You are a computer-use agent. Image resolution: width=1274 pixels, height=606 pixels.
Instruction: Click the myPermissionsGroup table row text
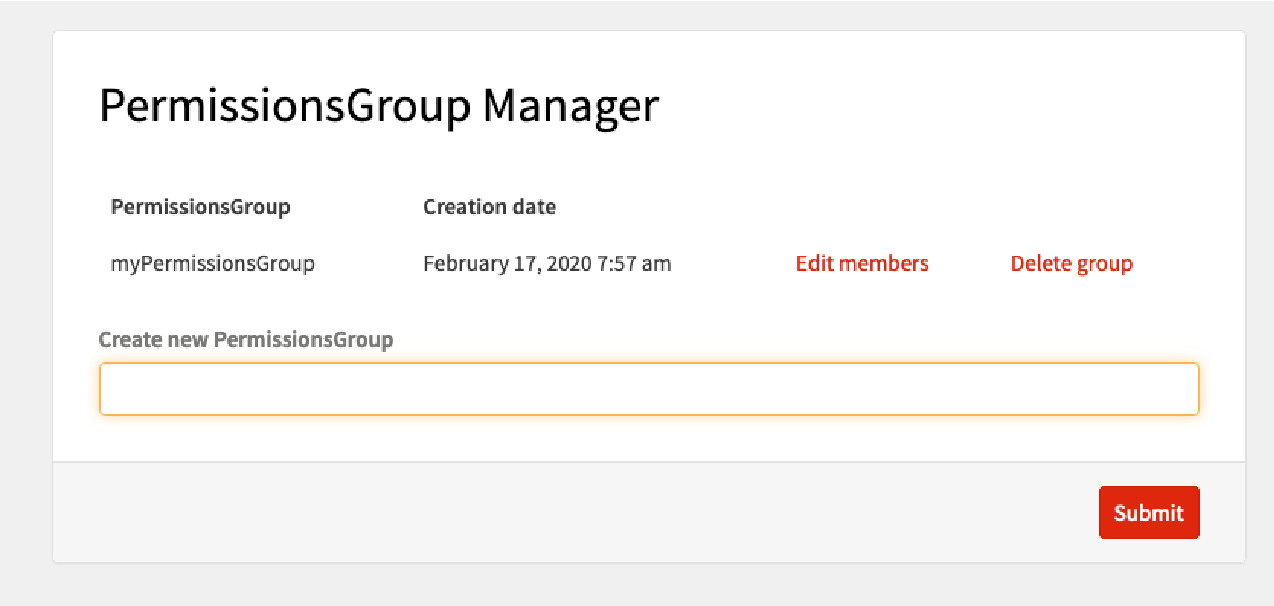click(212, 264)
